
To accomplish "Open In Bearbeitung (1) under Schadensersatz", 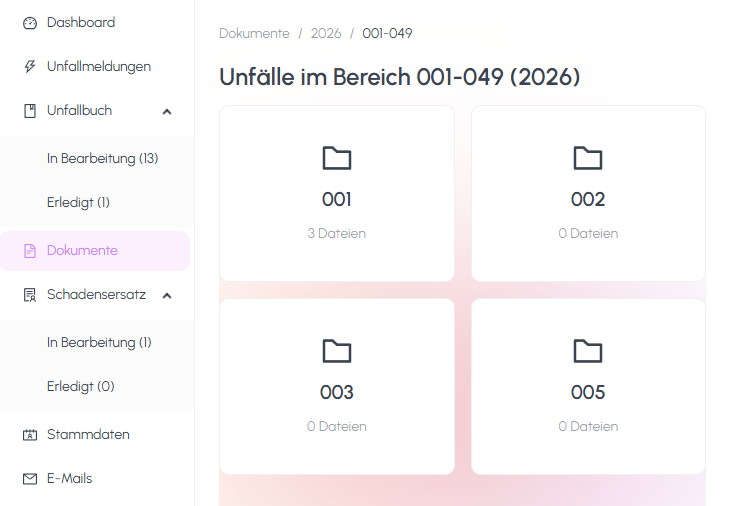I will (99, 342).
